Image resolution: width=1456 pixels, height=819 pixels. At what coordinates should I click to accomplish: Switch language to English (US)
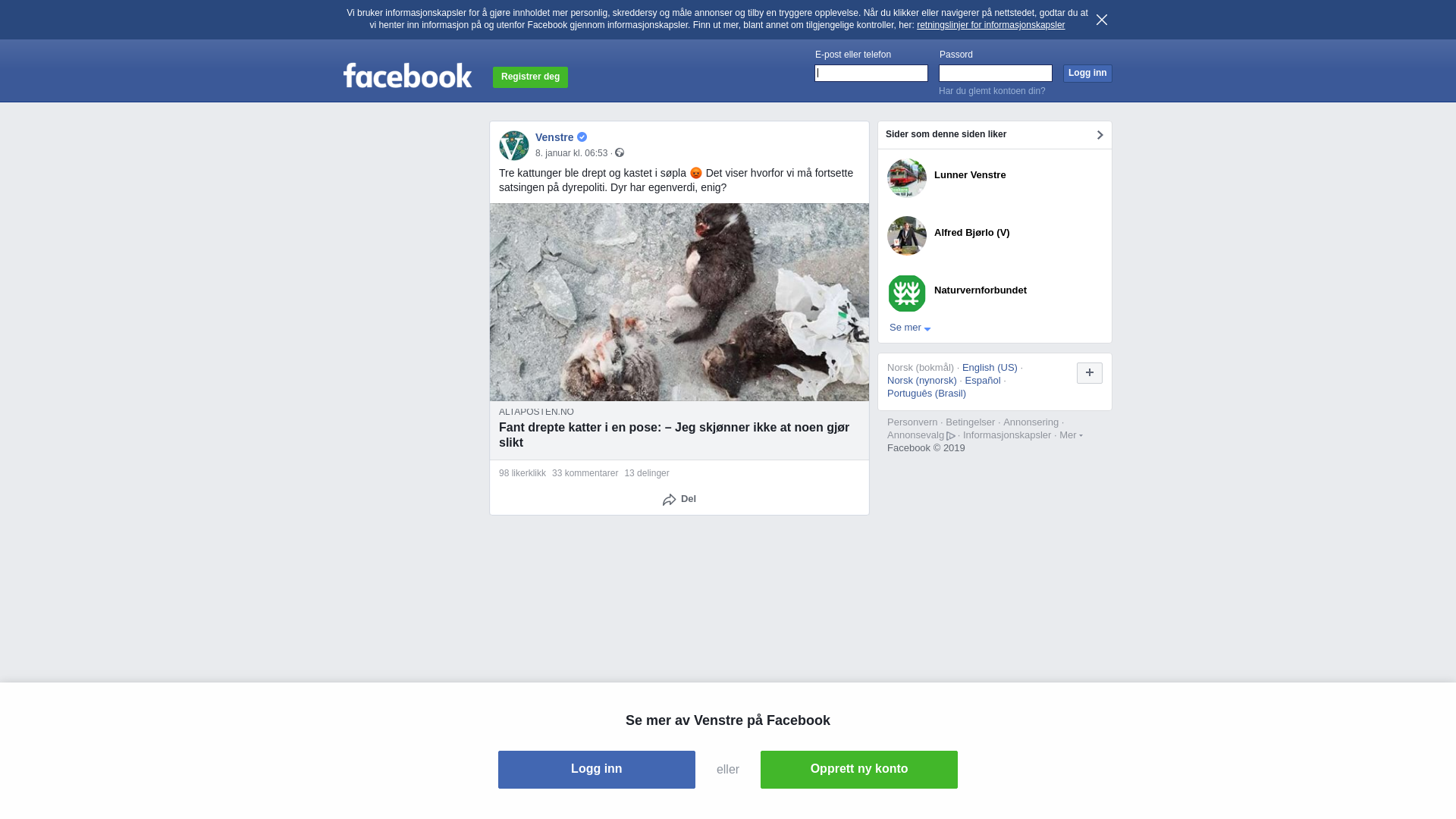990,368
